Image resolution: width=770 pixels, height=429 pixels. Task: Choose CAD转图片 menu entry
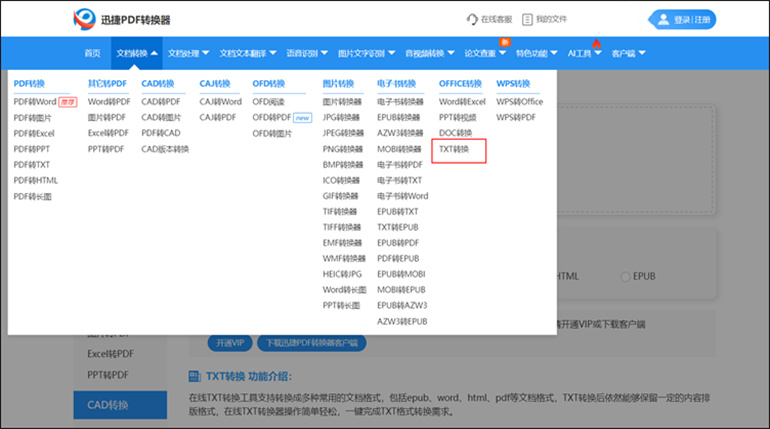(161, 117)
